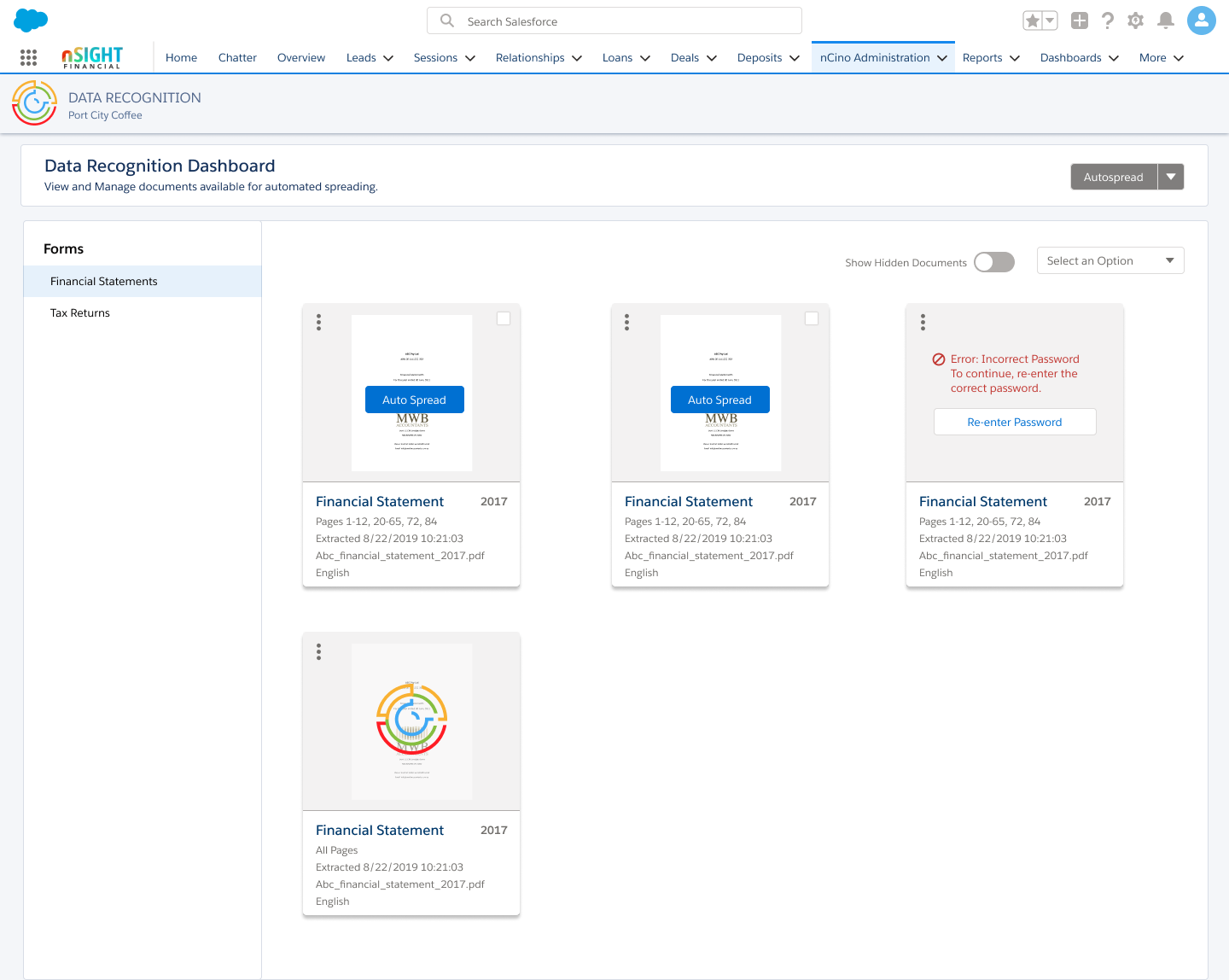Image resolution: width=1229 pixels, height=980 pixels.
Task: Open the App Launcher grid icon
Action: pyautogui.click(x=28, y=57)
